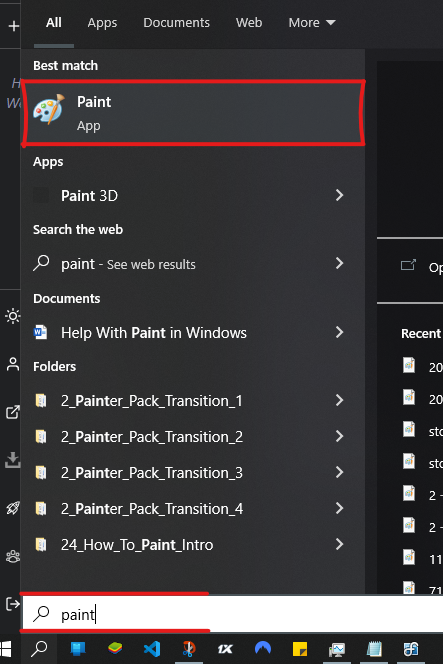Viewport: 443px width, 664px height.
Task: Open Visual Studio Code from the taskbar
Action: point(152,649)
